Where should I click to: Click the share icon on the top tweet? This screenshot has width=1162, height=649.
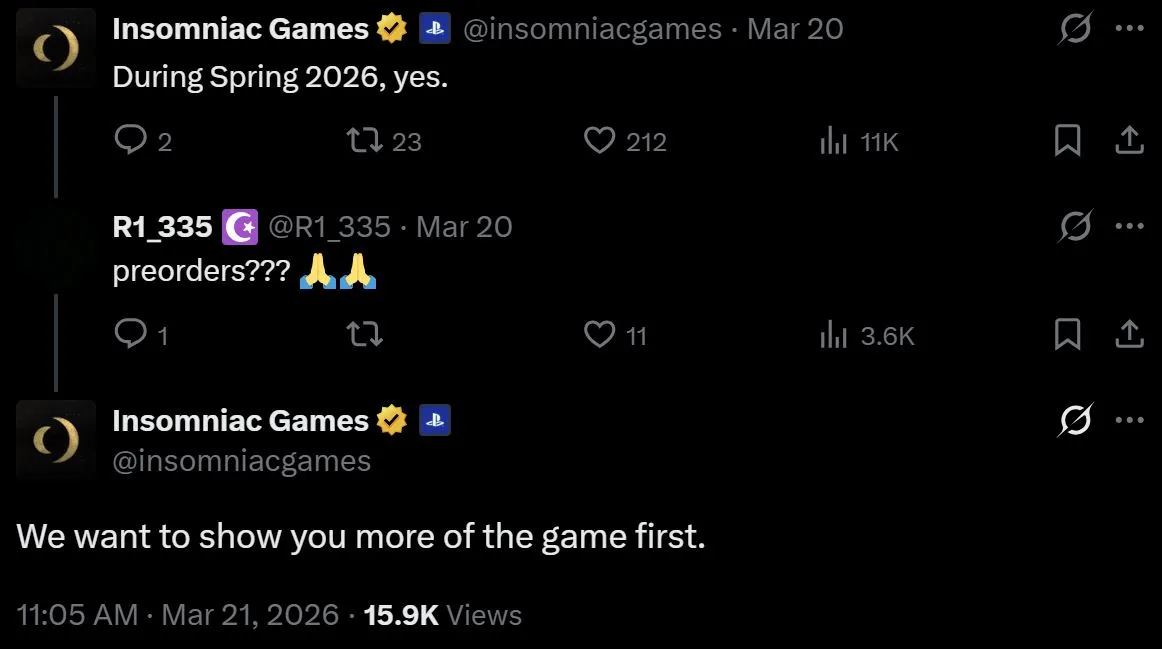(x=1128, y=141)
